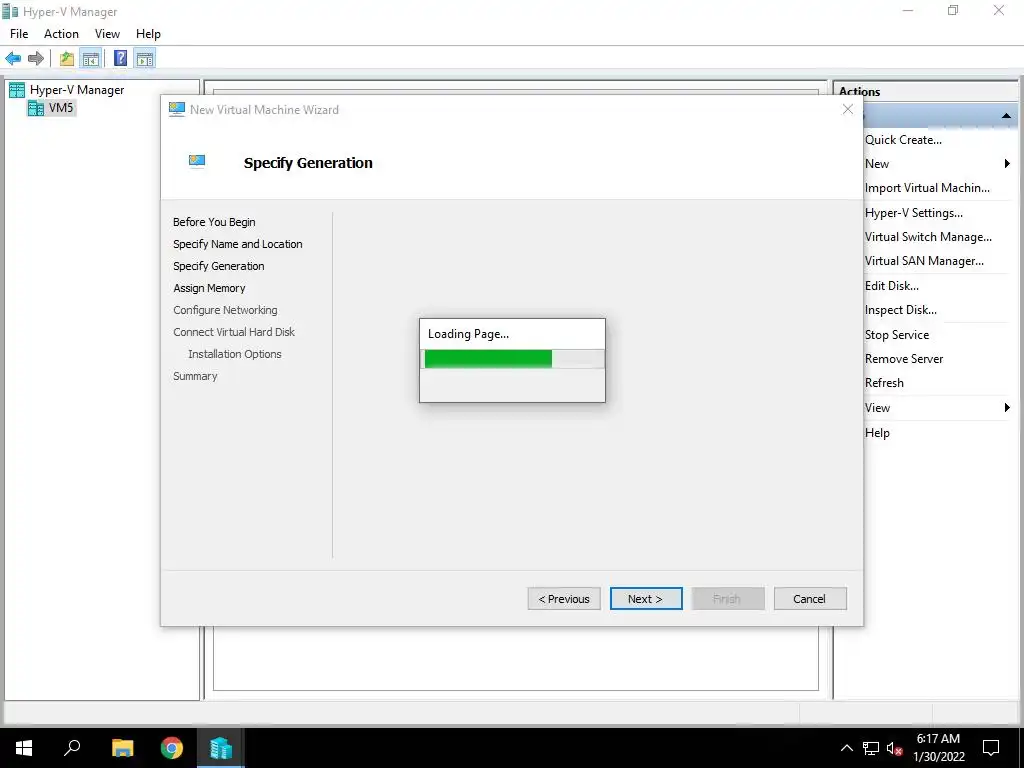Open the File menu
Viewport: 1024px width, 768px height.
pos(19,34)
